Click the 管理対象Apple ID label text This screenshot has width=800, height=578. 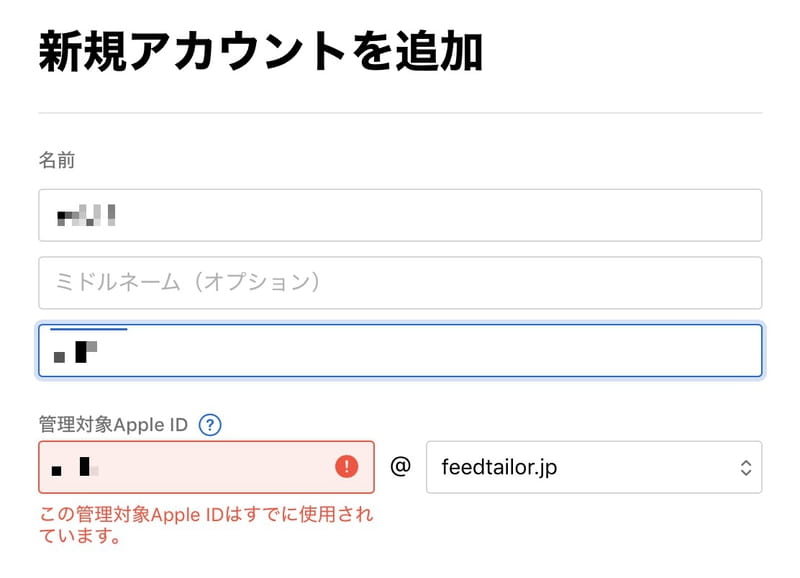113,424
